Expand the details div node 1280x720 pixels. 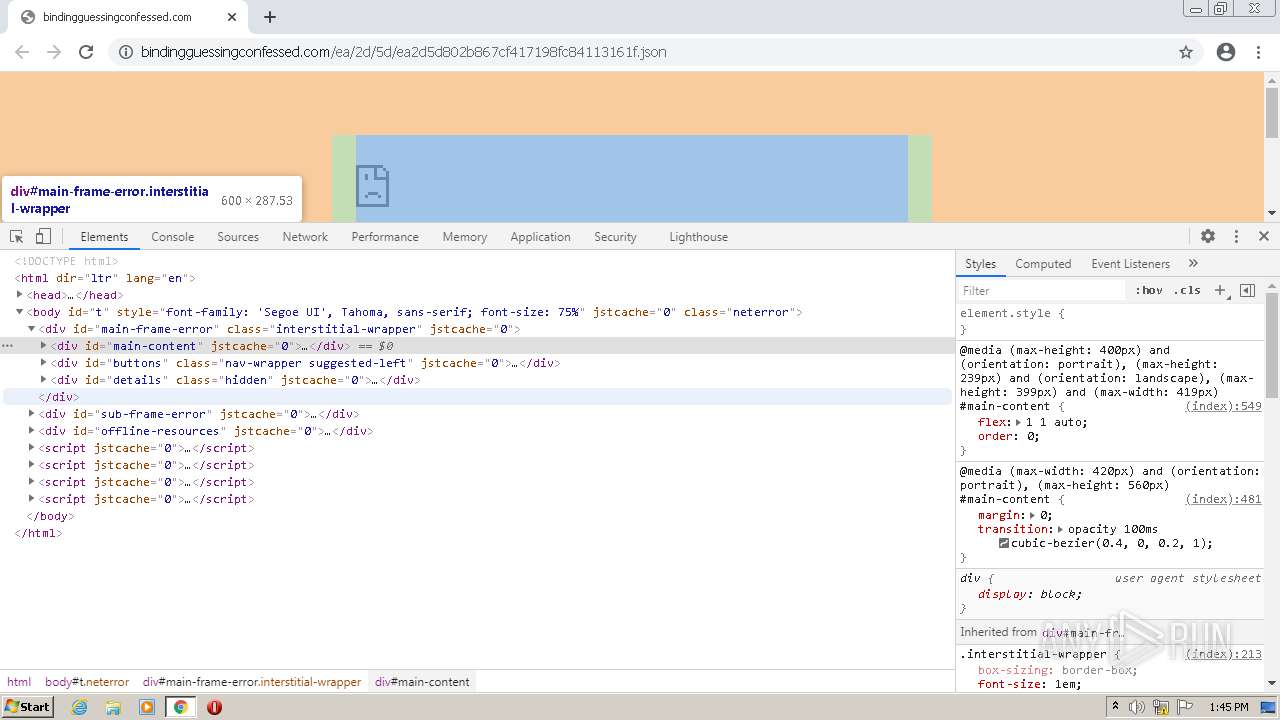tap(44, 380)
